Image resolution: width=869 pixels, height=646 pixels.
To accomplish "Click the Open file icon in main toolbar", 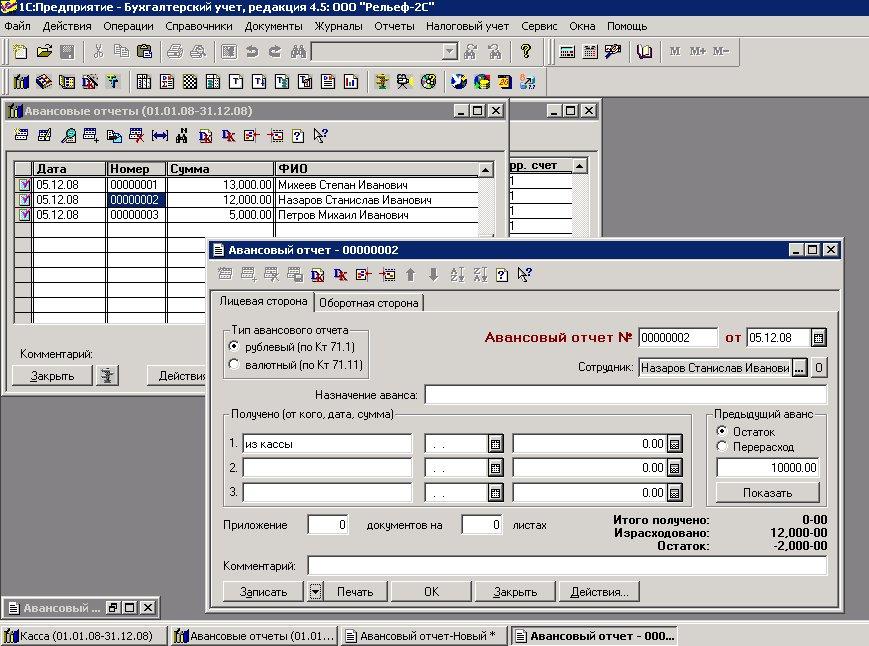I will coord(44,52).
